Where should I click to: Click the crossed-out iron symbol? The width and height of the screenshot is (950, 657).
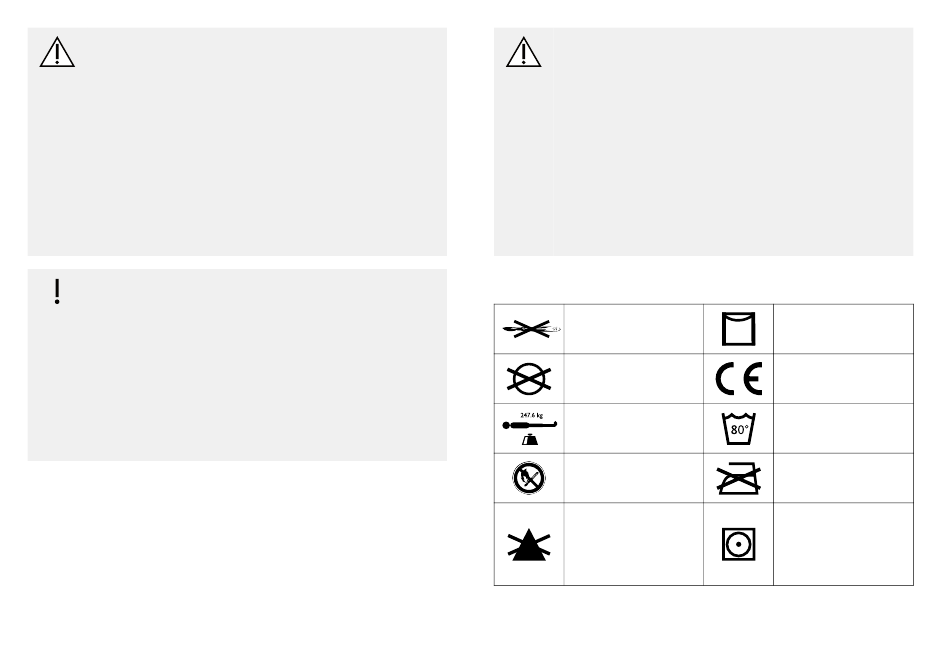tap(739, 478)
